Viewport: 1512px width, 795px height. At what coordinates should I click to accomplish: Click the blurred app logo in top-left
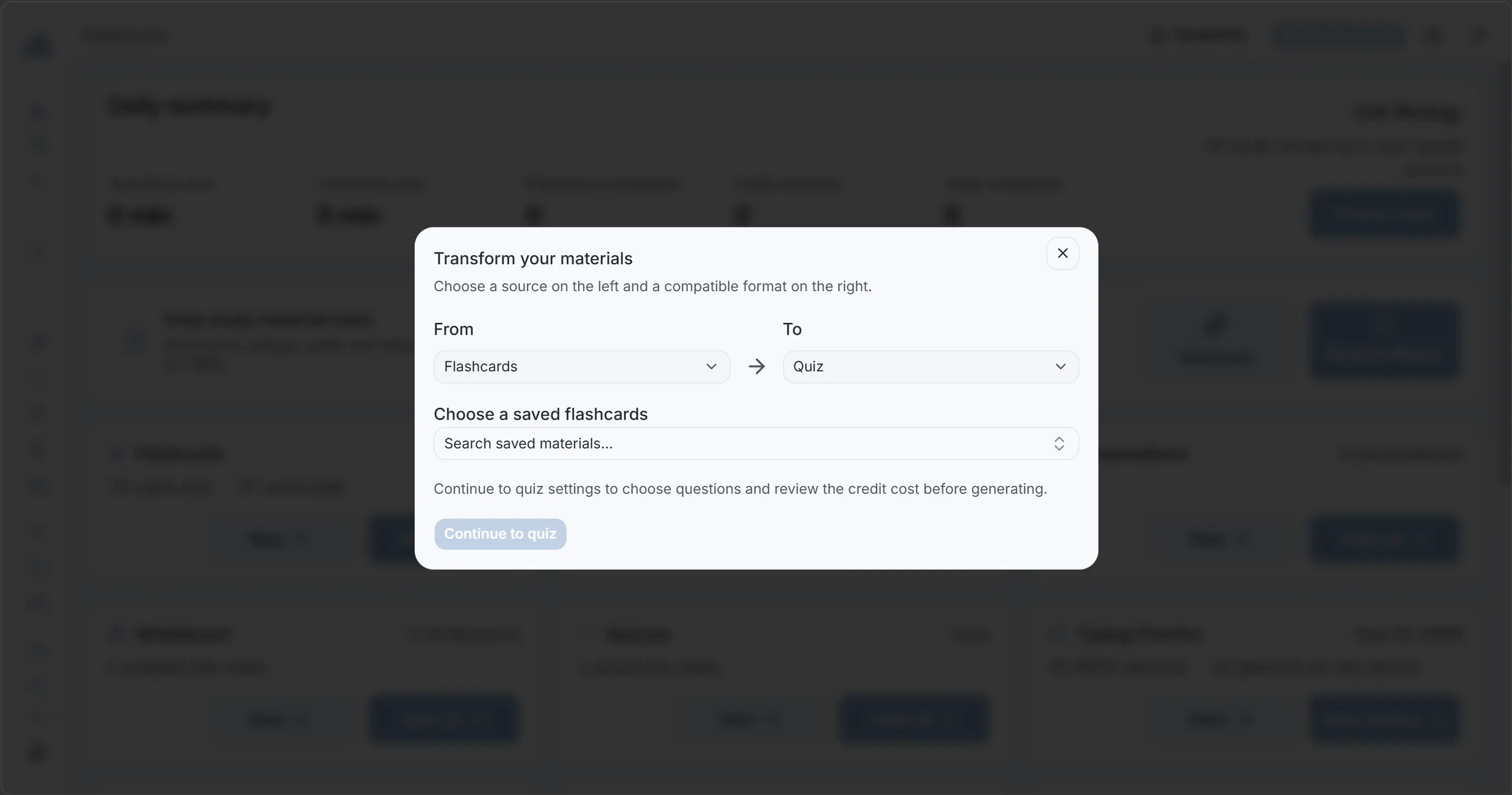pyautogui.click(x=38, y=46)
